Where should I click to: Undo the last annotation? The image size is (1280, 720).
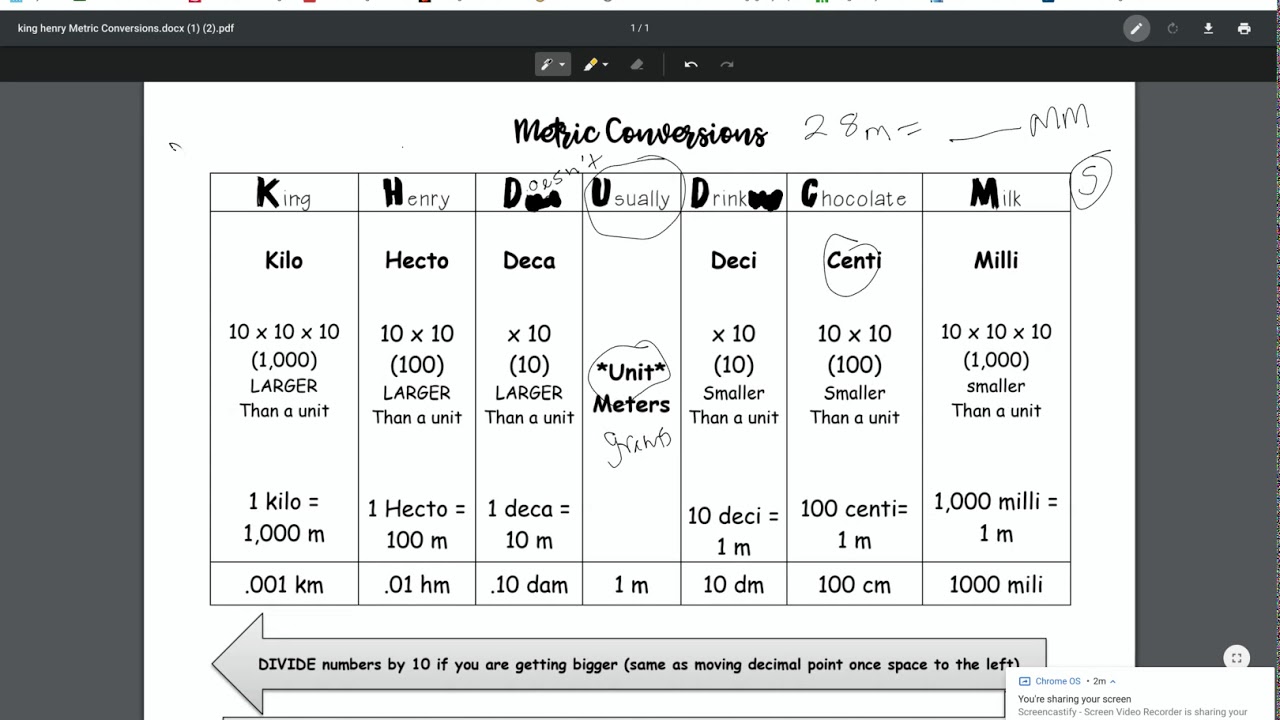coord(691,64)
